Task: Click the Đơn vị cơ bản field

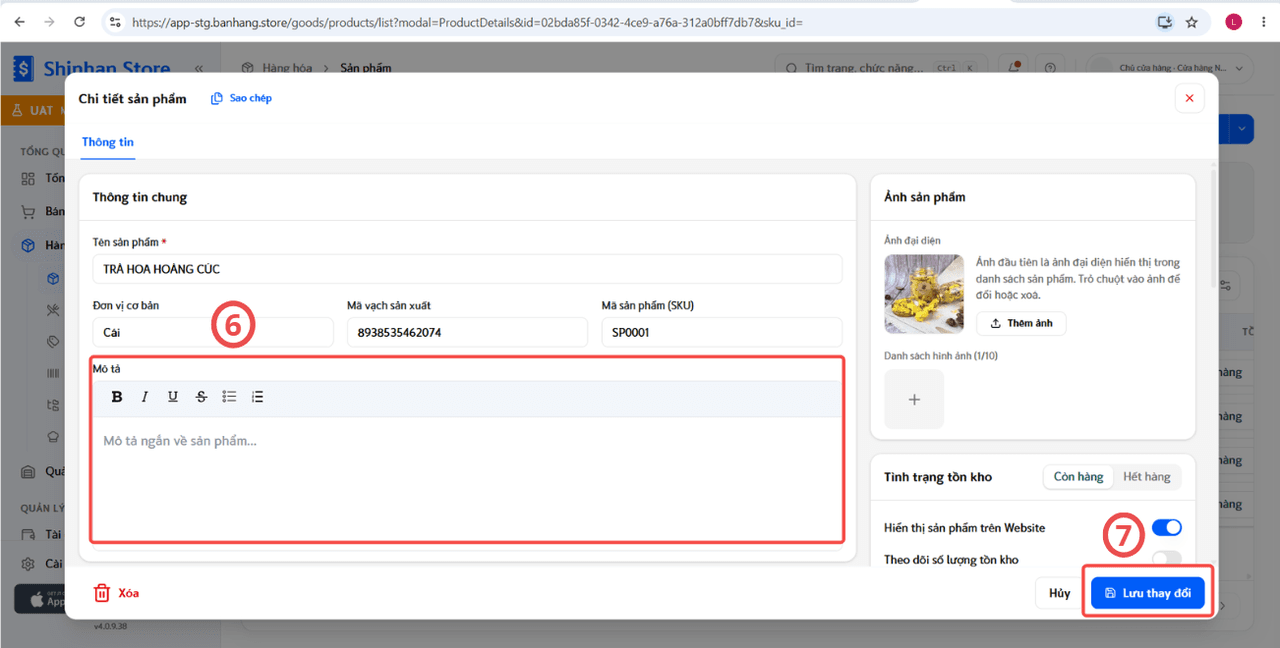Action: (213, 332)
